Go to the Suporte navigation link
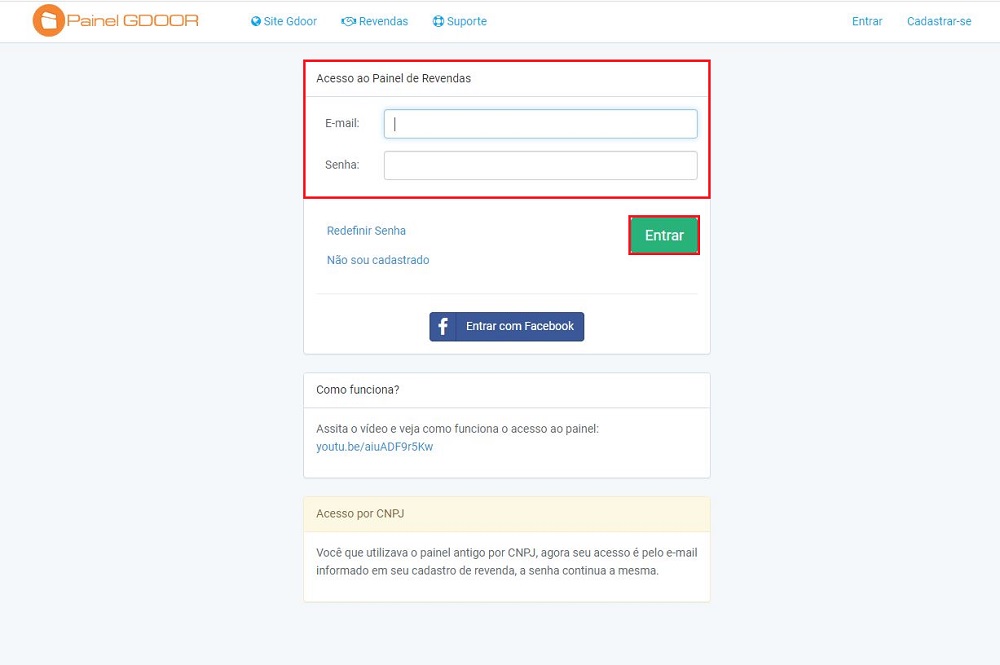Viewport: 1000px width, 665px height. coord(460,21)
